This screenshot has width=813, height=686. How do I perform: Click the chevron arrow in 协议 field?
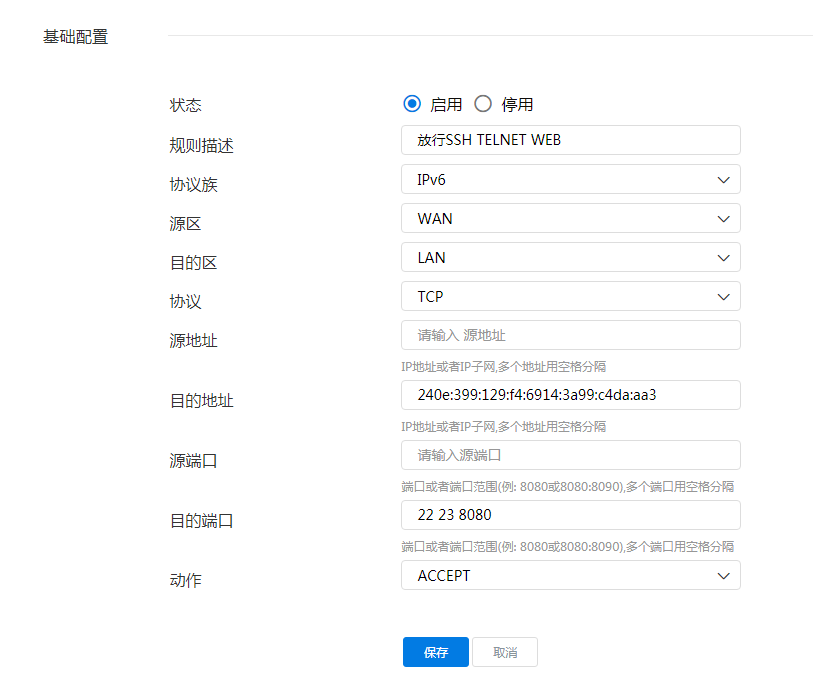[x=724, y=297]
